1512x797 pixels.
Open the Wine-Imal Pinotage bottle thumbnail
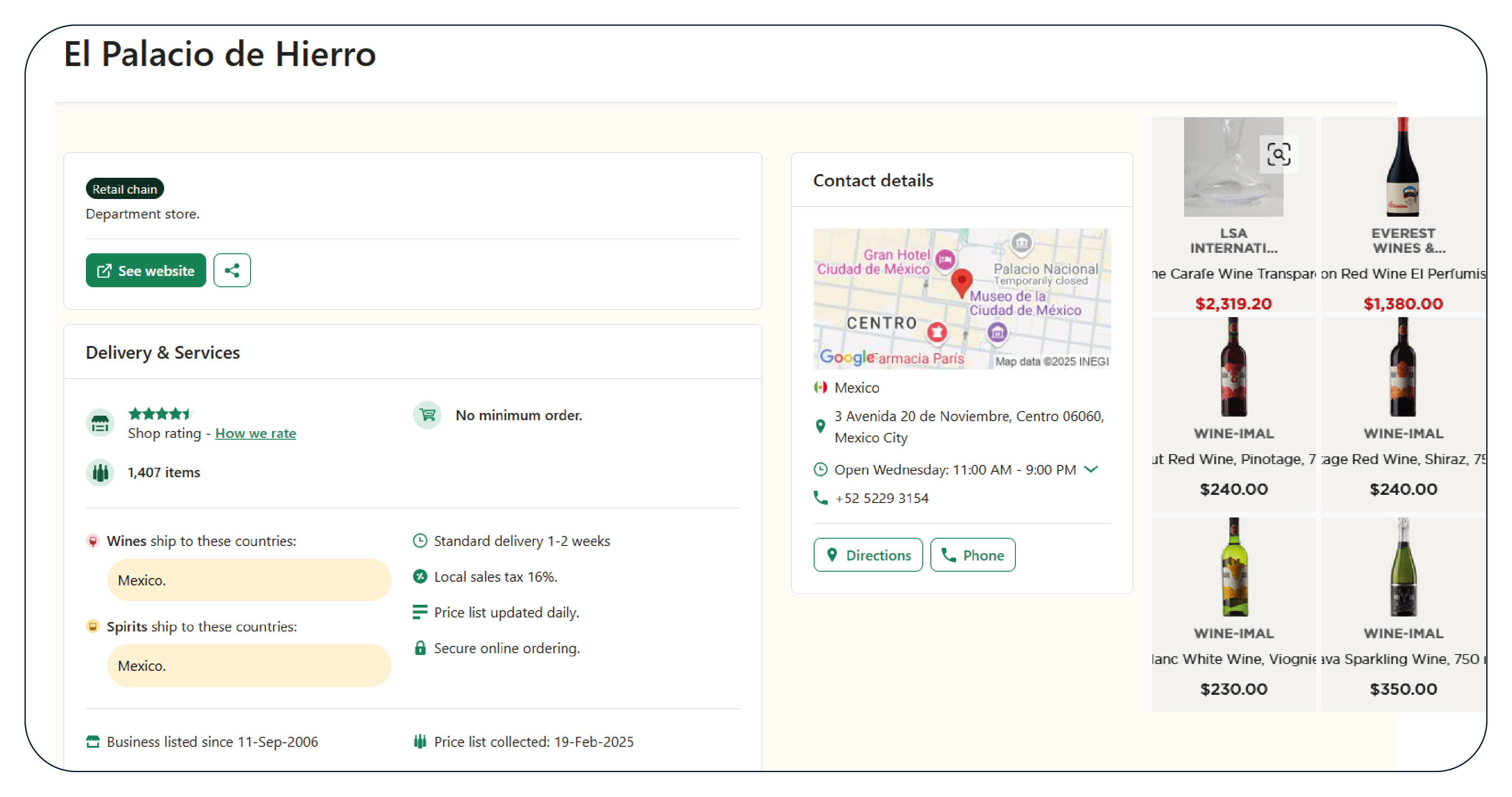1233,367
